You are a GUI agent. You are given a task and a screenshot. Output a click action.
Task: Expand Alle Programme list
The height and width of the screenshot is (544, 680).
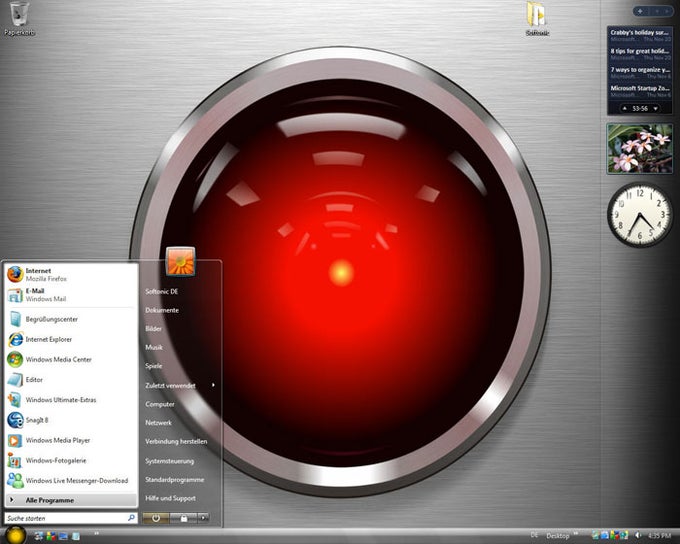click(x=71, y=500)
